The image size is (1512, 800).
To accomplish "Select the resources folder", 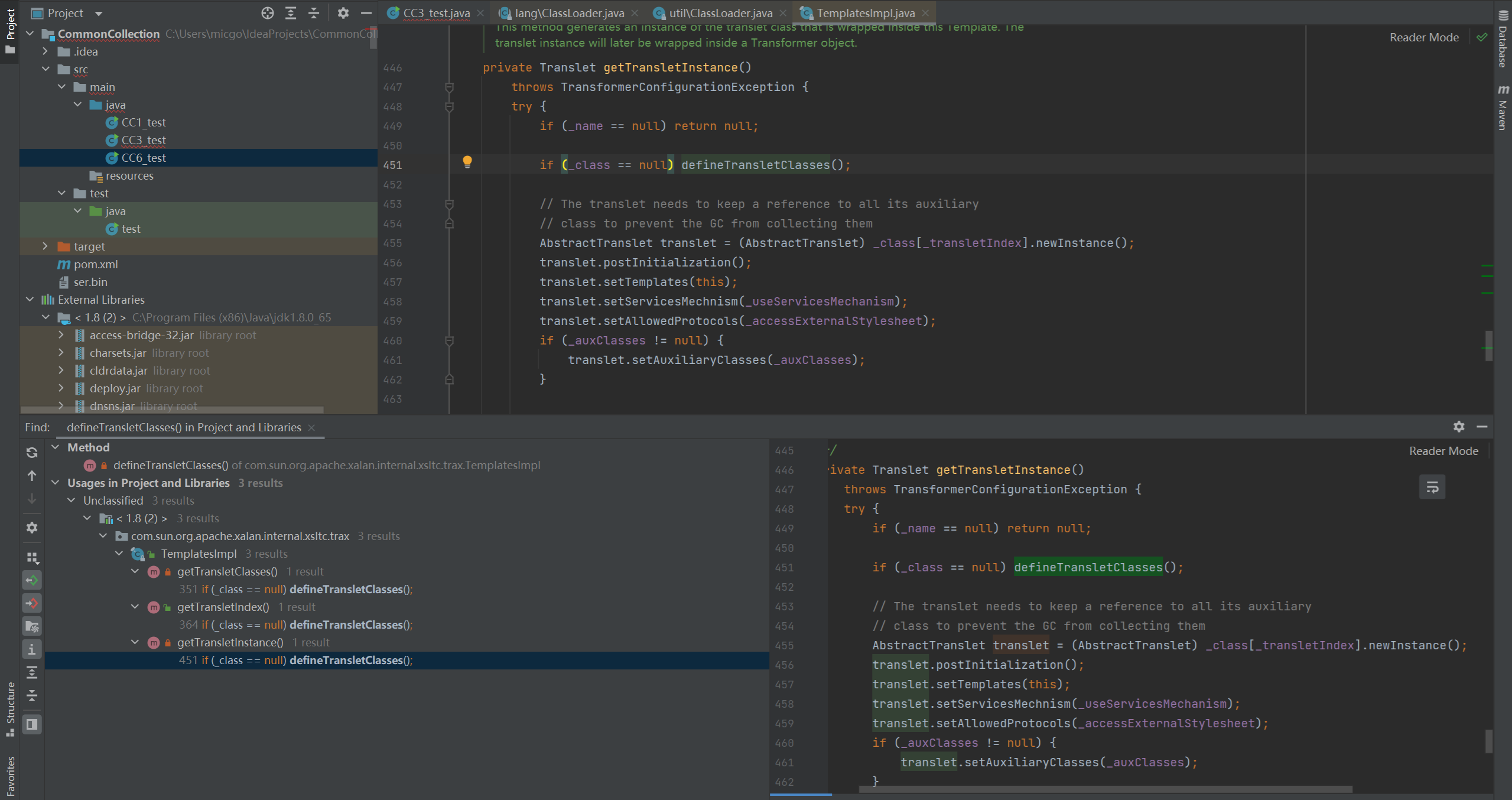I will coord(129,175).
